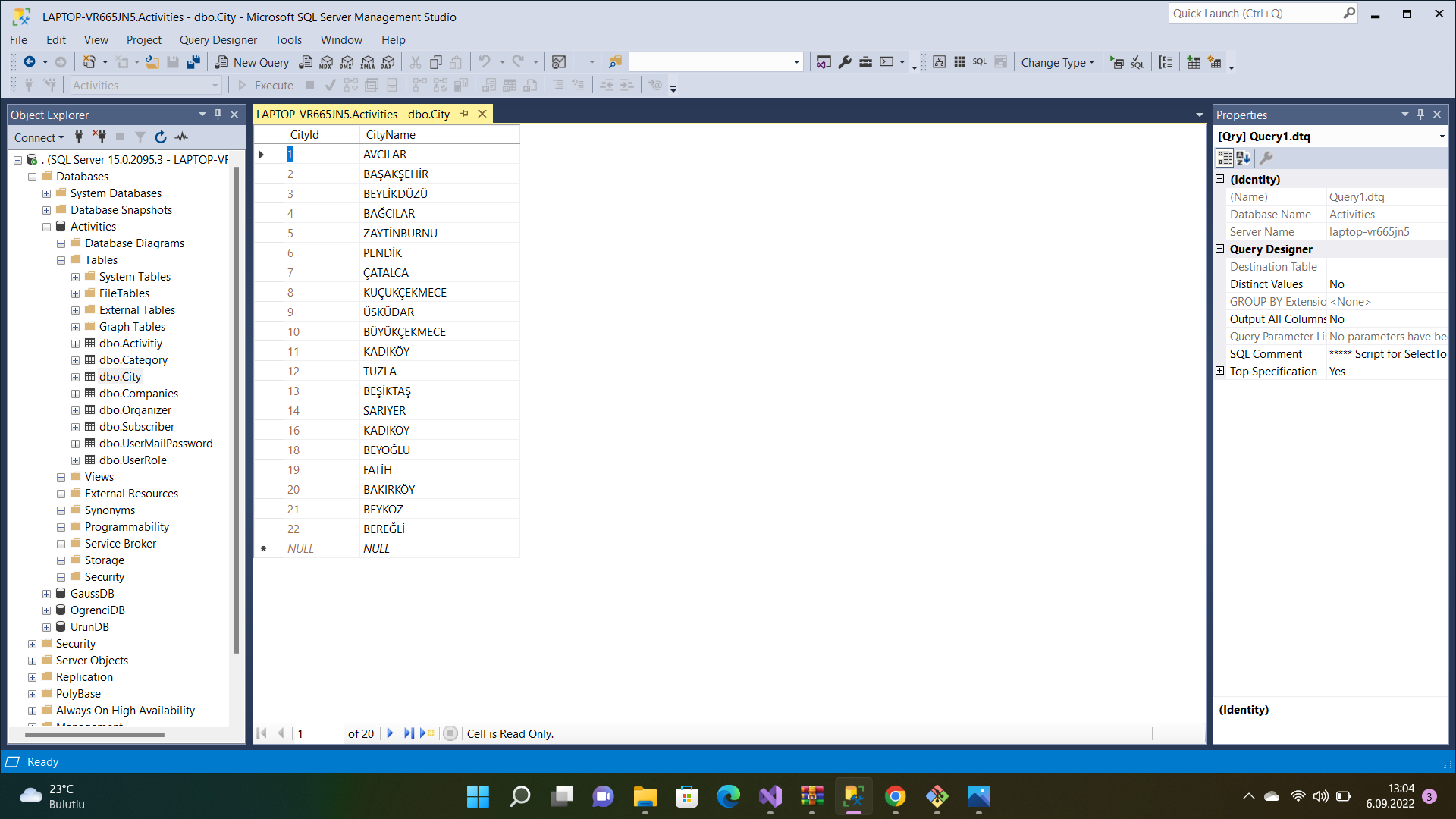Select dbo.Companies in the tree
Screen dimensions: 1456x819
click(139, 393)
